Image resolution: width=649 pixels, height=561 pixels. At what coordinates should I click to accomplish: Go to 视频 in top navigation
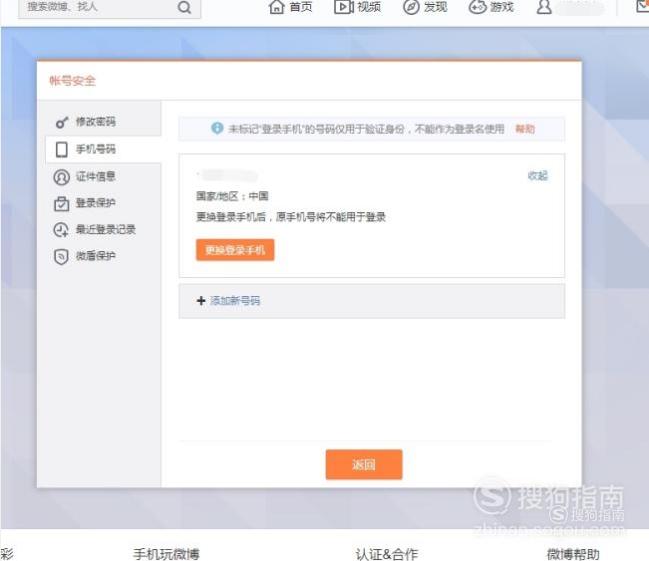369,7
